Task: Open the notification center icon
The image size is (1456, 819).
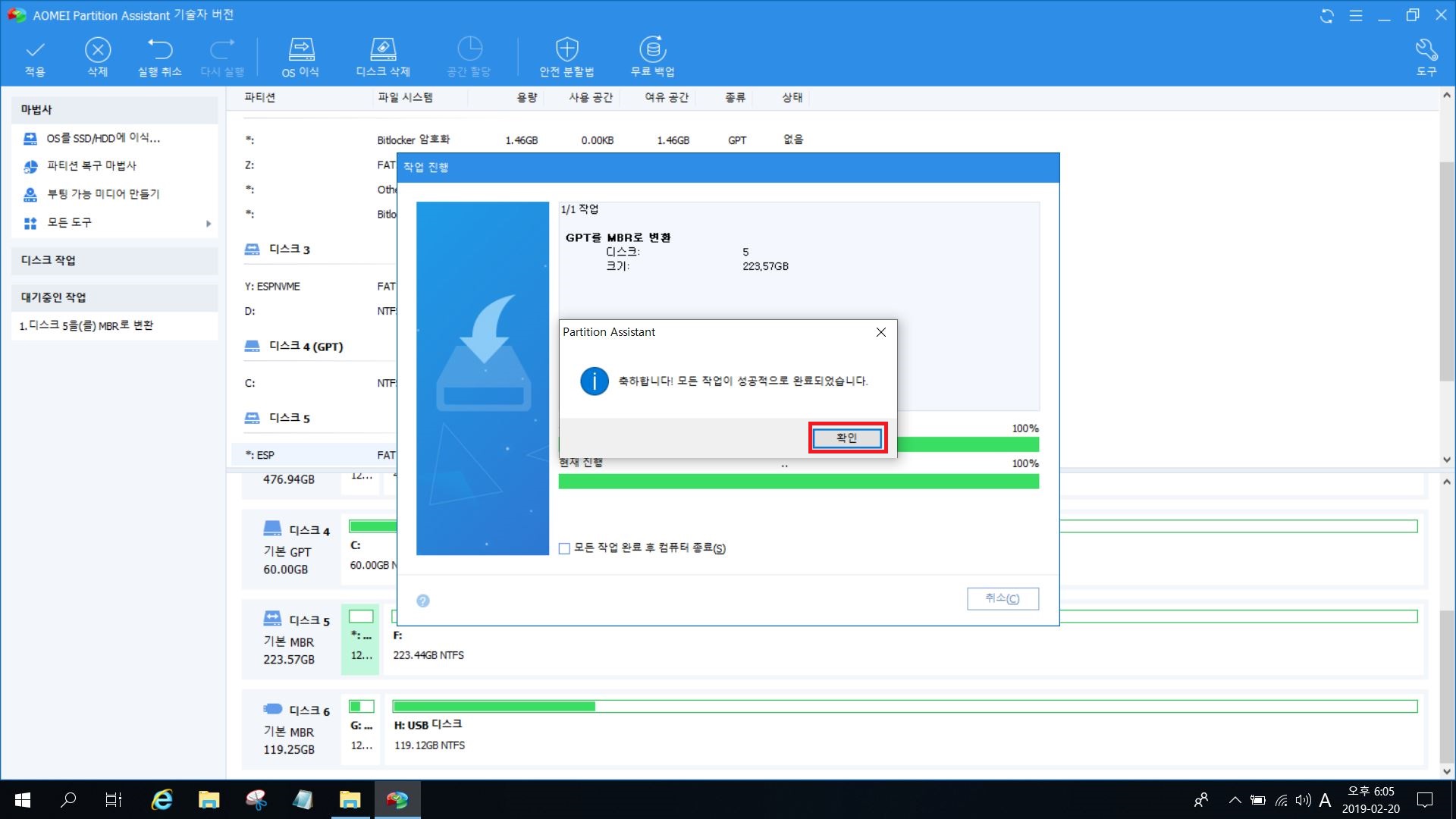Action: (1425, 799)
